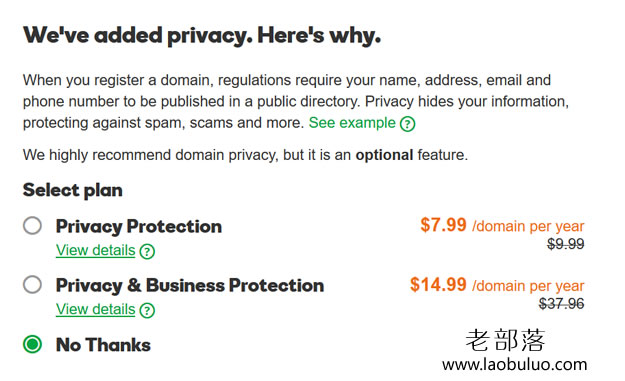Viewport: 625px width, 381px height.
Task: Click the help icon under Privacy & Business Protection
Action: point(147,310)
